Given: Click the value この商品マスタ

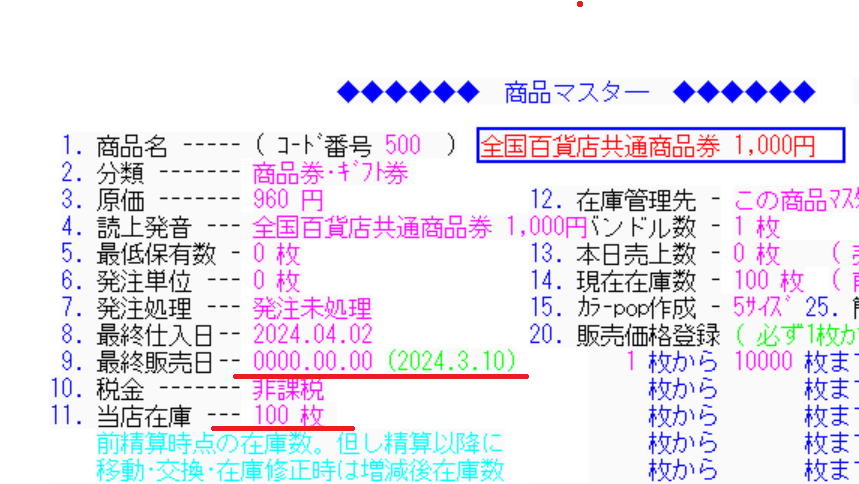Looking at the screenshot, I should tap(796, 200).
